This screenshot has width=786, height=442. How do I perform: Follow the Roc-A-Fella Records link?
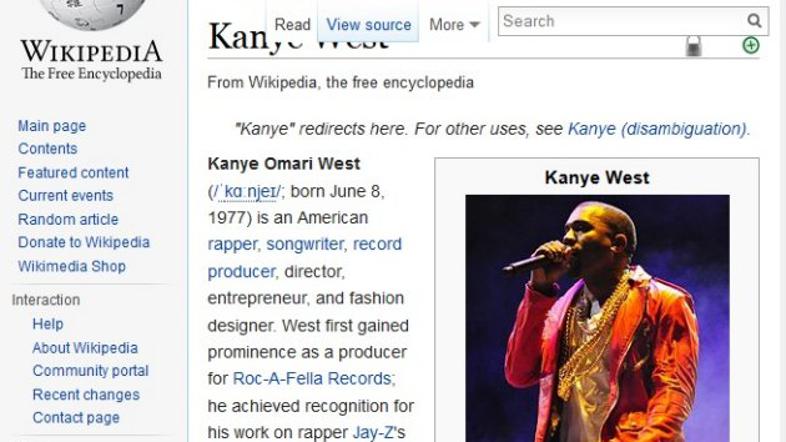click(312, 378)
